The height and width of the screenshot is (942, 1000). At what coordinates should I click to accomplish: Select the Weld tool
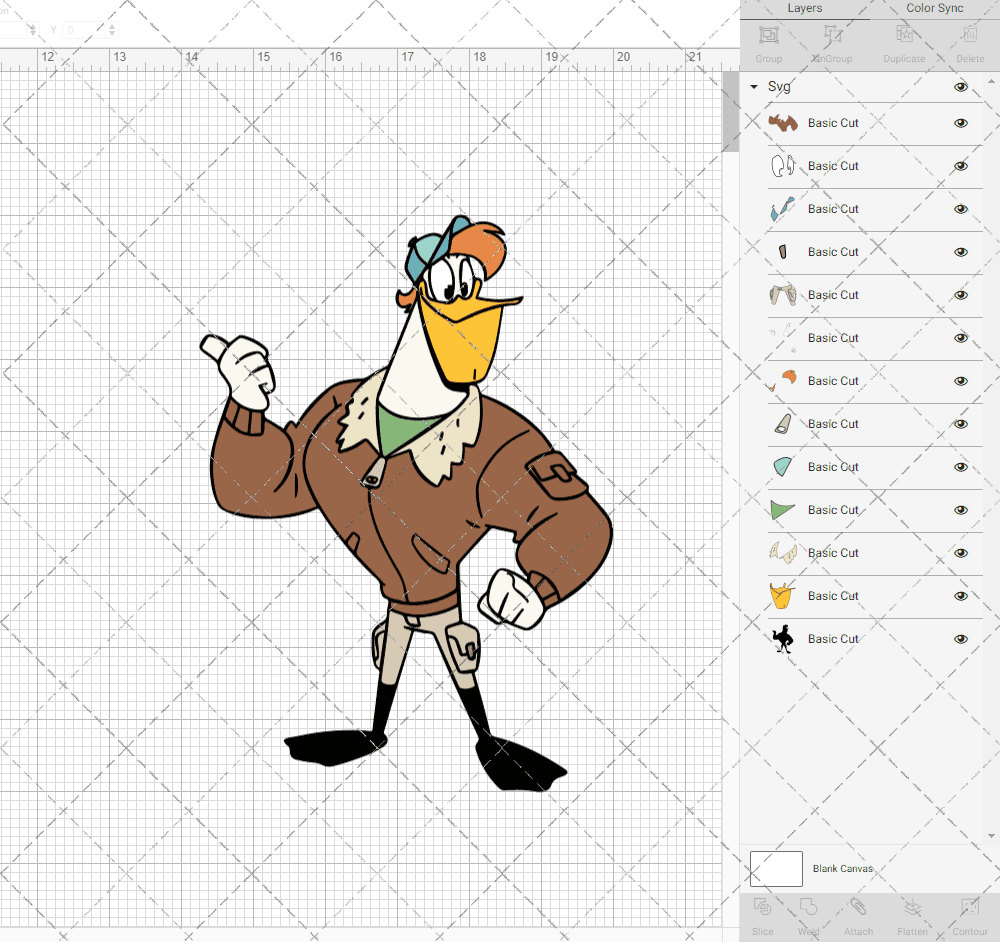[808, 908]
